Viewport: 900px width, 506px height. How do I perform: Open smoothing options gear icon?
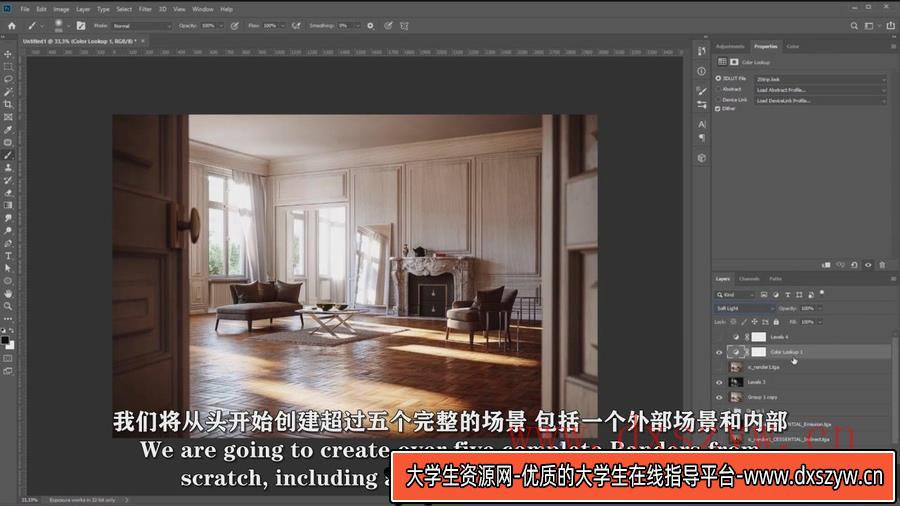[371, 26]
